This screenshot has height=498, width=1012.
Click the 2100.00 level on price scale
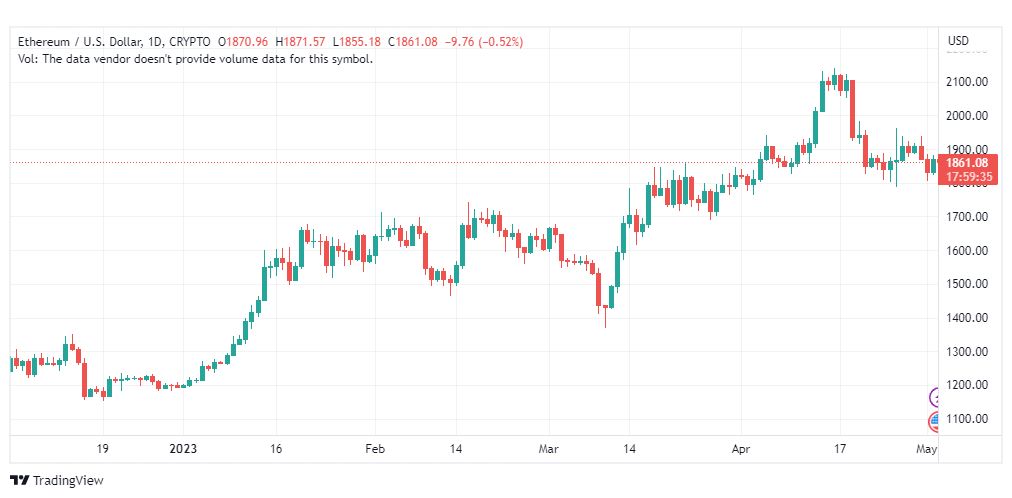[x=967, y=83]
